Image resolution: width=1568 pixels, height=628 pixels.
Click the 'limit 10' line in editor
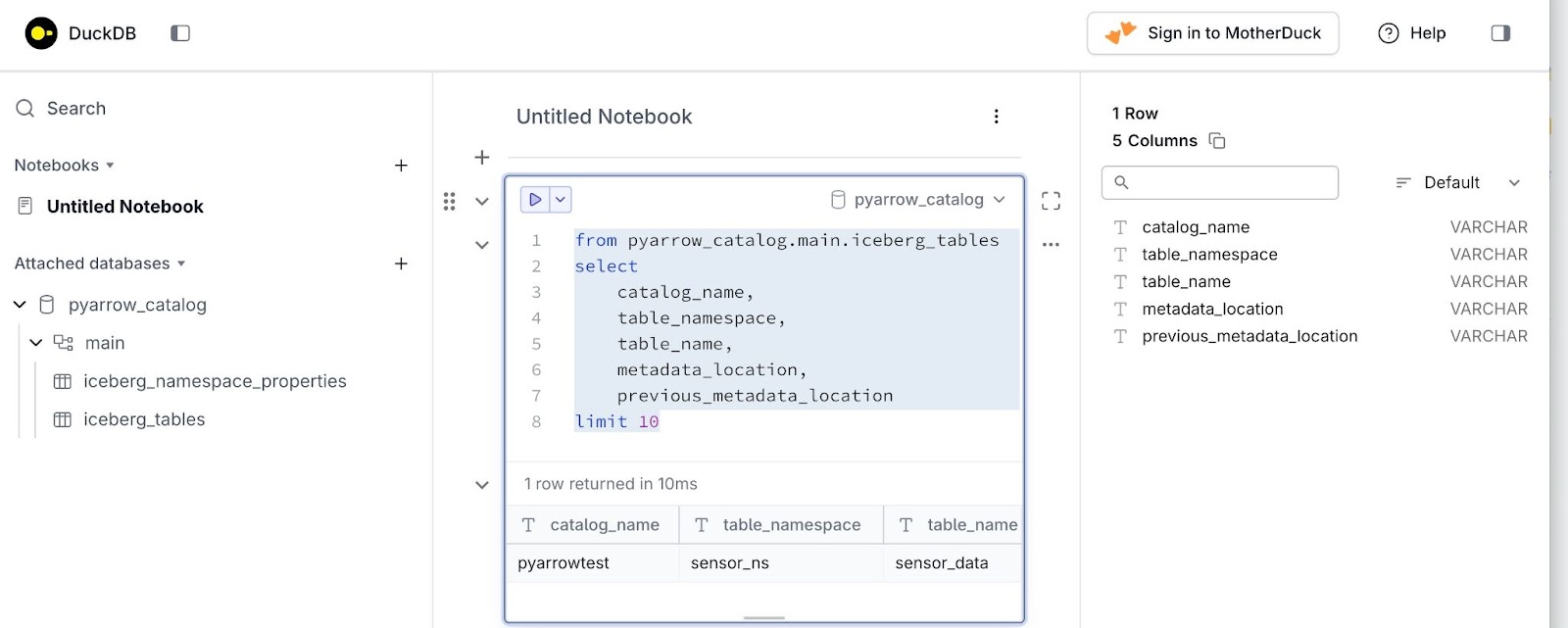pos(616,422)
